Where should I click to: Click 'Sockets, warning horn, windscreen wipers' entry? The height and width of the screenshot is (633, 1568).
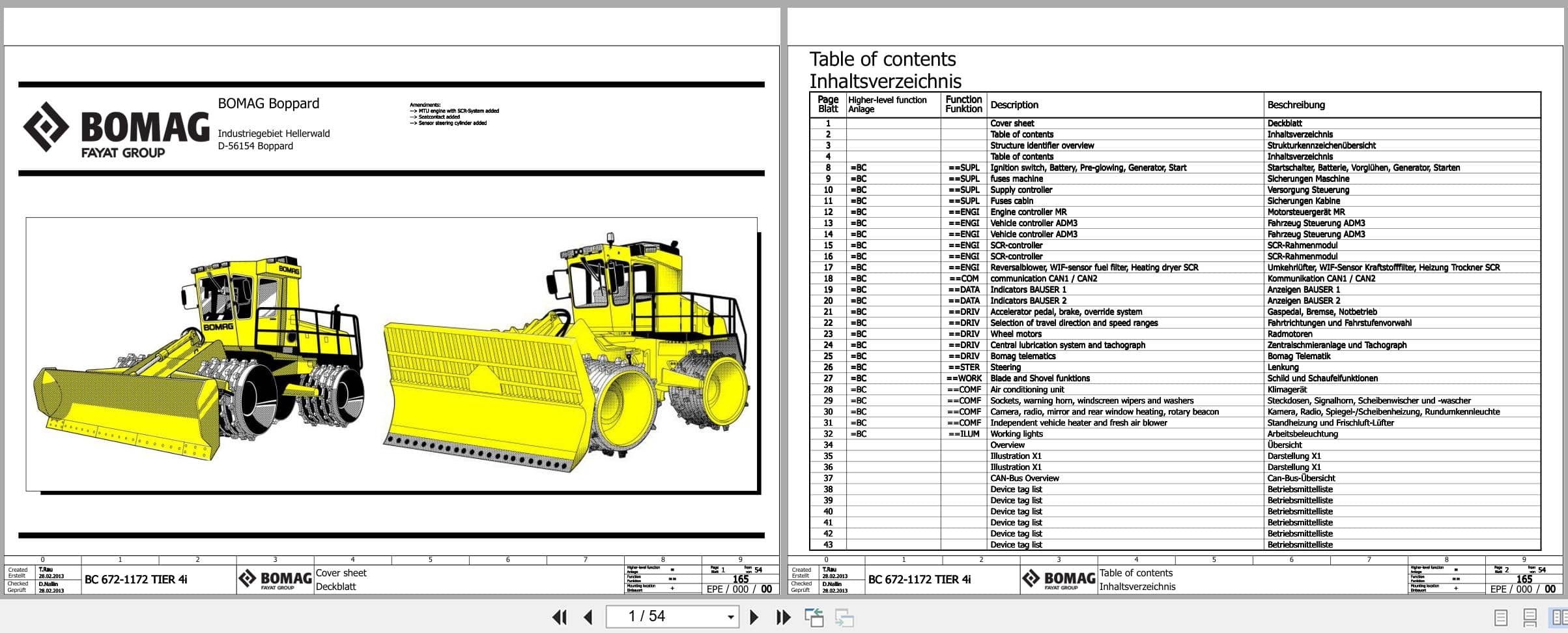pos(1092,400)
